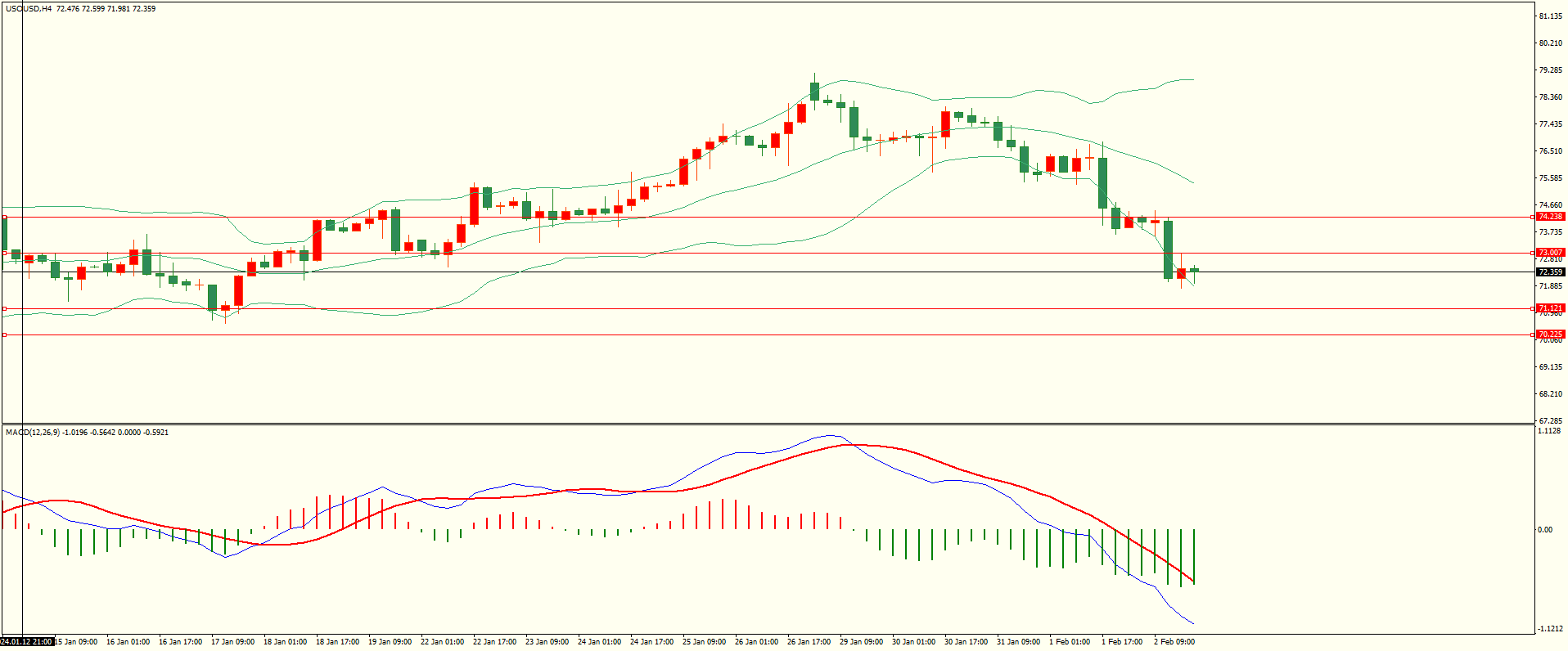Click the 81.135 price scale label
The image size is (1568, 651).
click(1550, 16)
